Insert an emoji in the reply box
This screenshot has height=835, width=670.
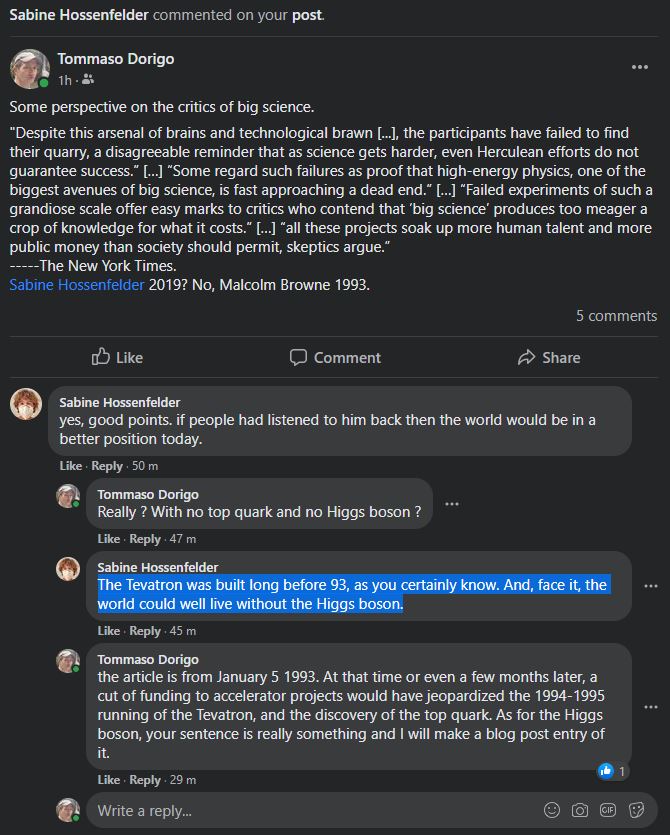pyautogui.click(x=552, y=810)
